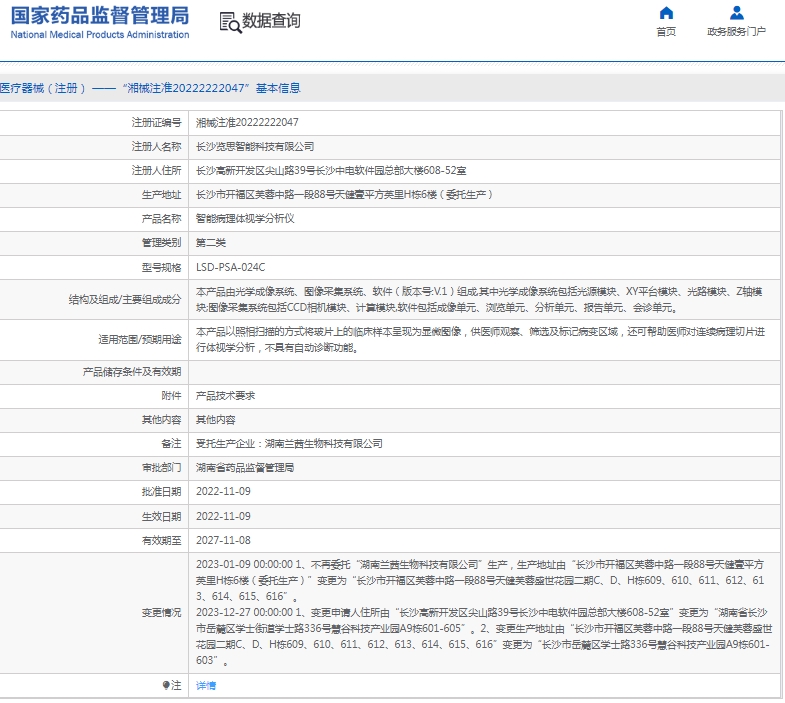Image resolution: width=785 pixels, height=703 pixels.
Task: Click the 管理类别 row label
Action: (161, 243)
